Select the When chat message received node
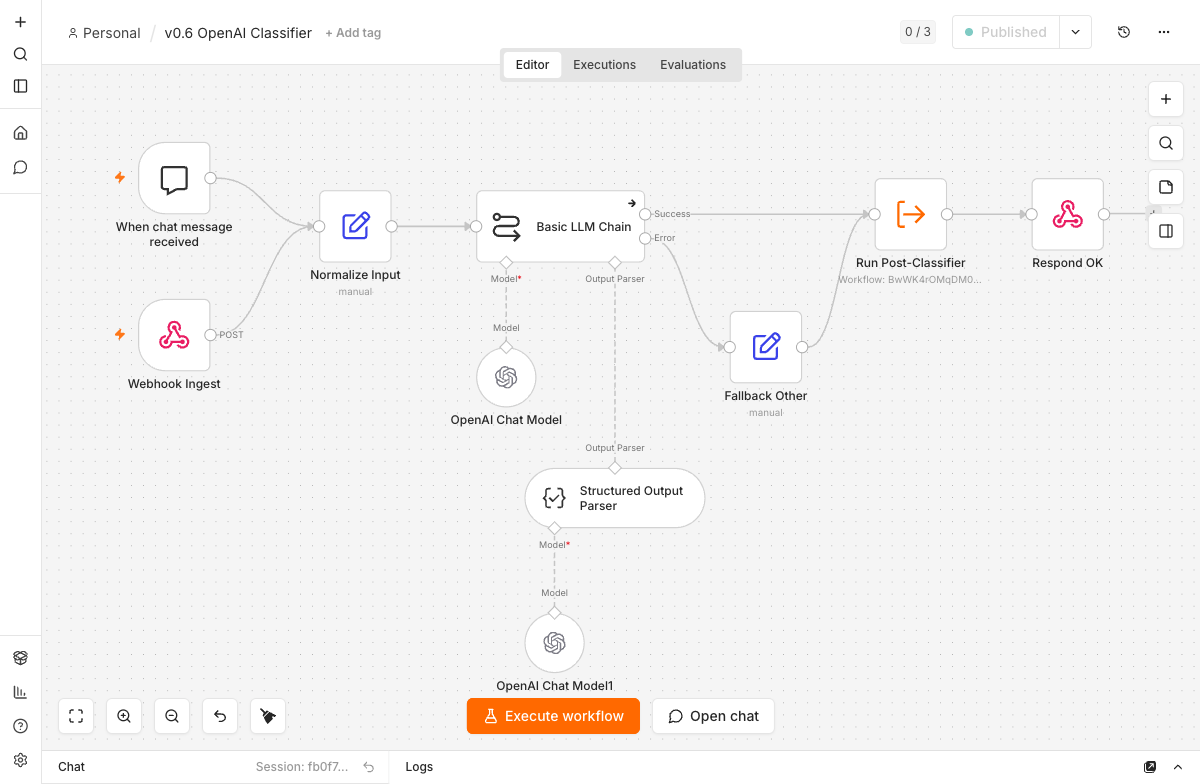The height and width of the screenshot is (784, 1200). point(174,178)
